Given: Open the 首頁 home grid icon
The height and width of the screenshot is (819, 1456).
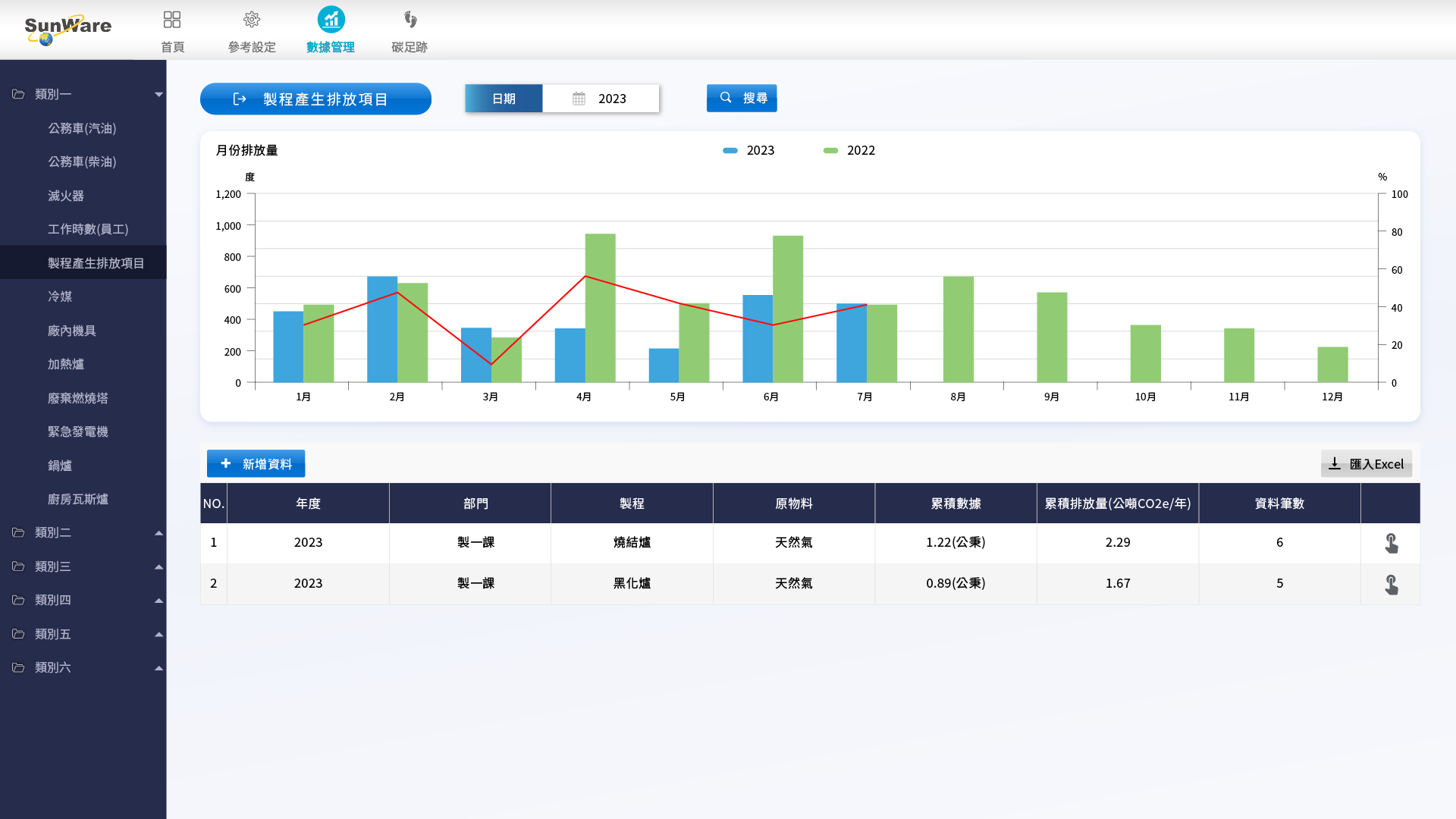Looking at the screenshot, I should (172, 20).
